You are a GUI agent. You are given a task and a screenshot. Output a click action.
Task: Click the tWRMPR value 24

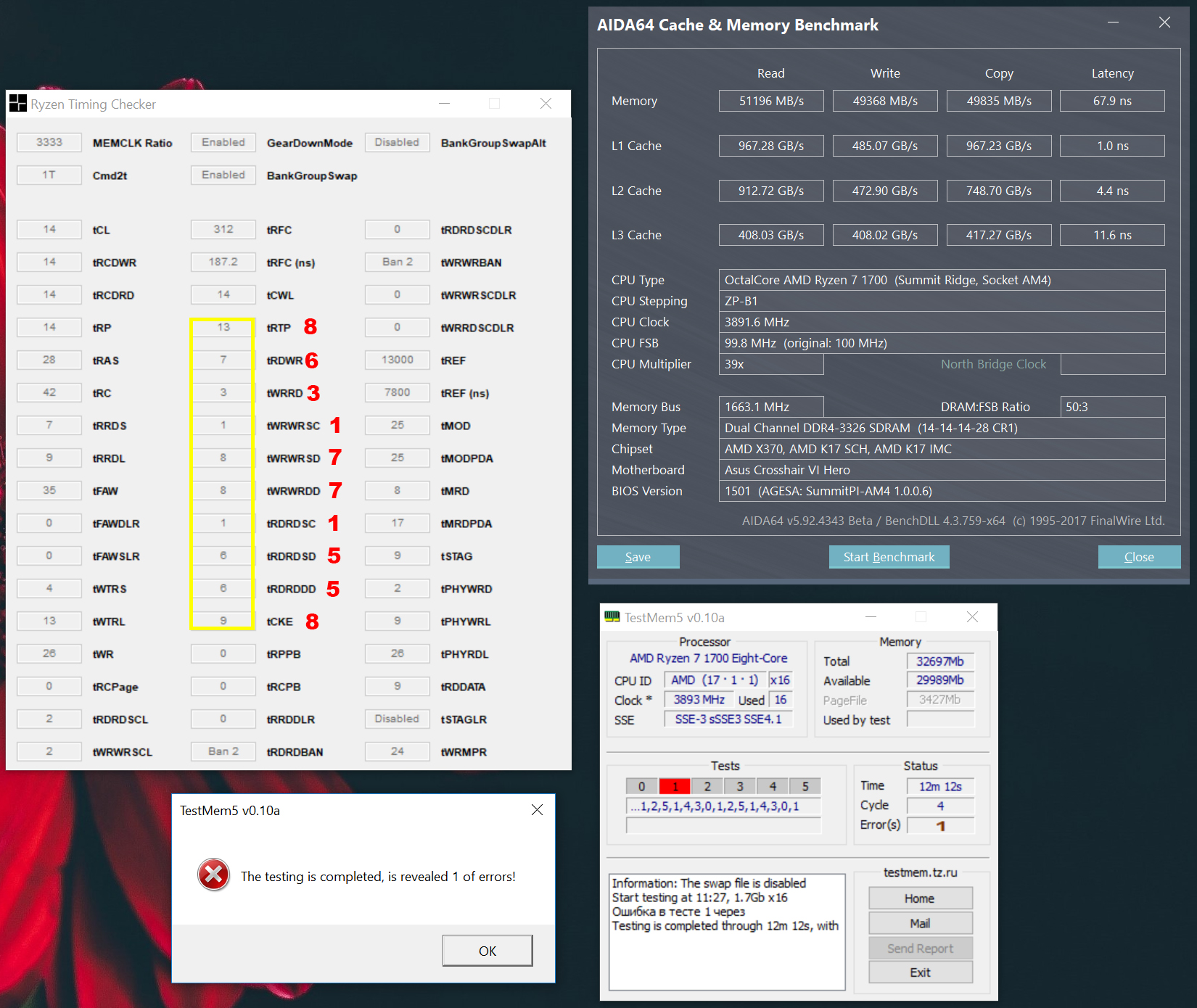click(x=398, y=751)
